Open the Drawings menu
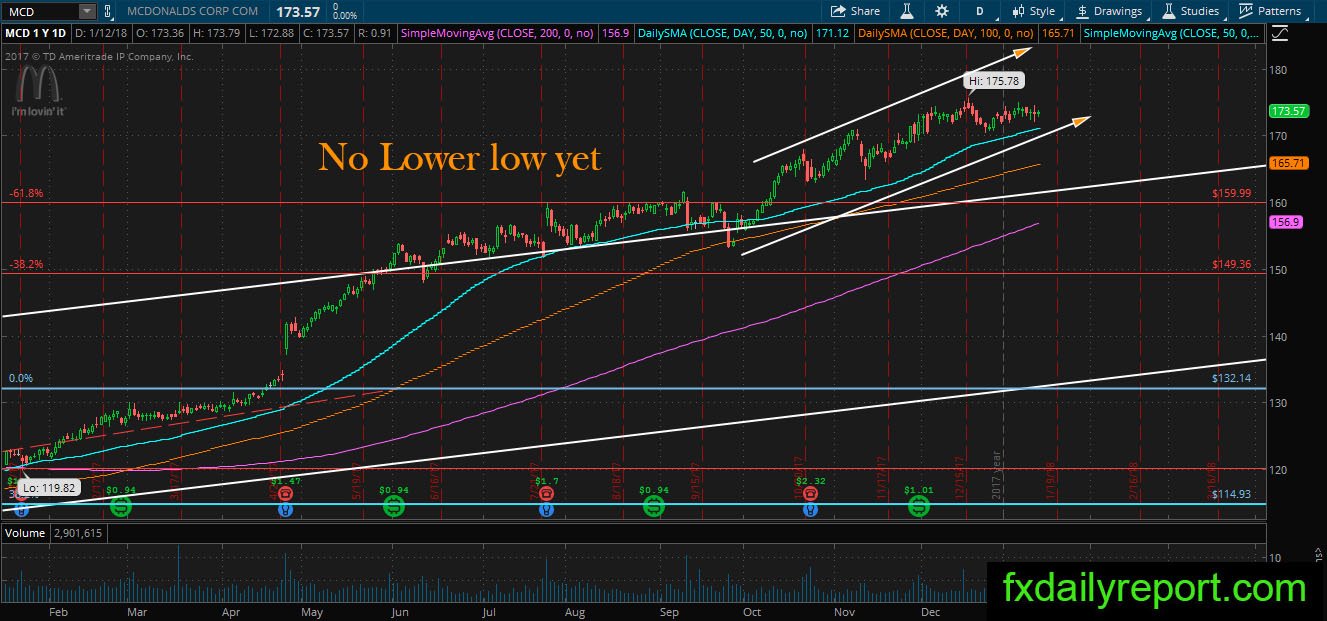 click(1108, 11)
